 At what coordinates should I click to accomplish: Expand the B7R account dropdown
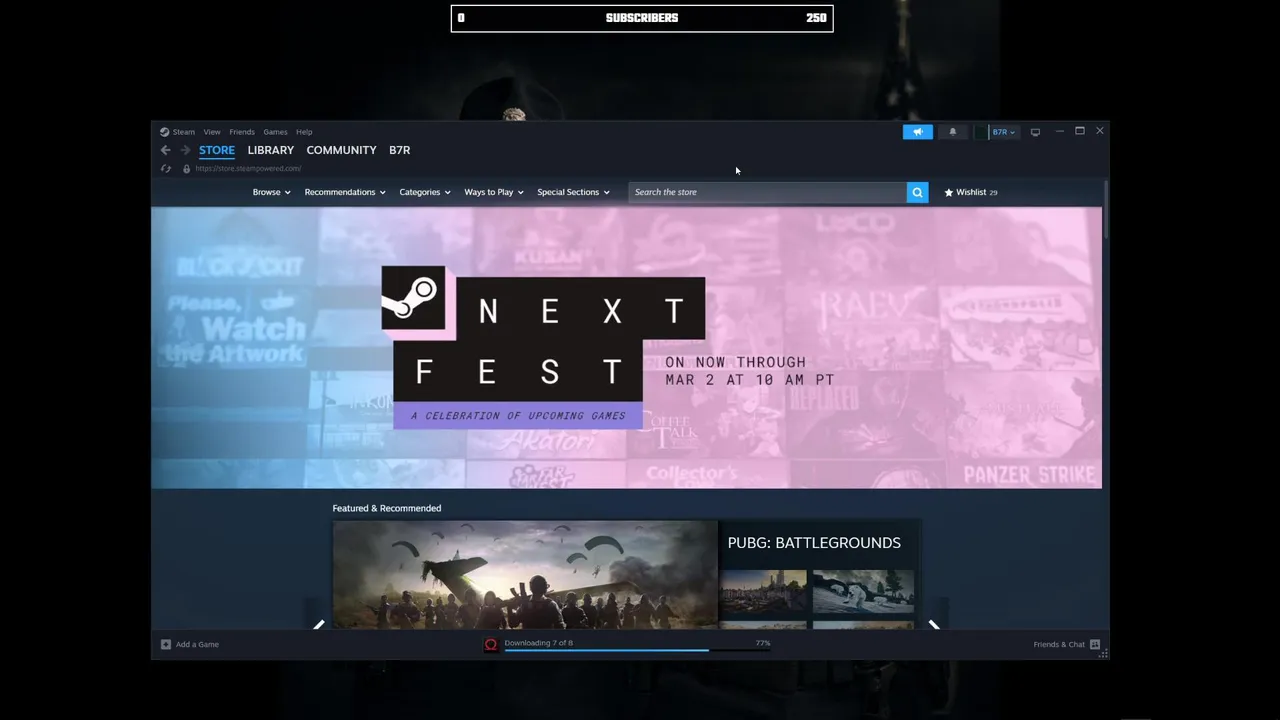(x=1003, y=132)
